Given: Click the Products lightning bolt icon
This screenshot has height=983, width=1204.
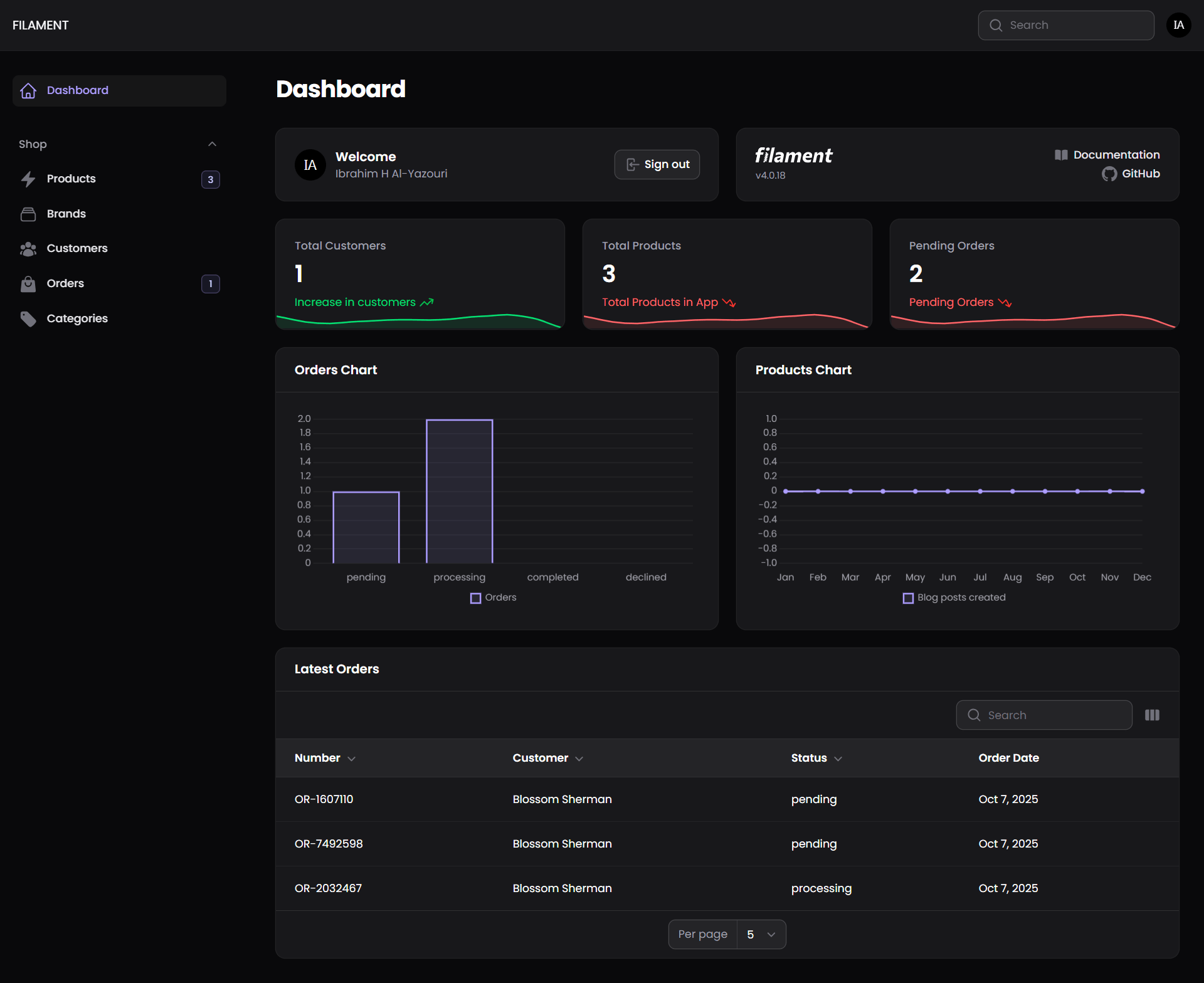Looking at the screenshot, I should point(28,179).
